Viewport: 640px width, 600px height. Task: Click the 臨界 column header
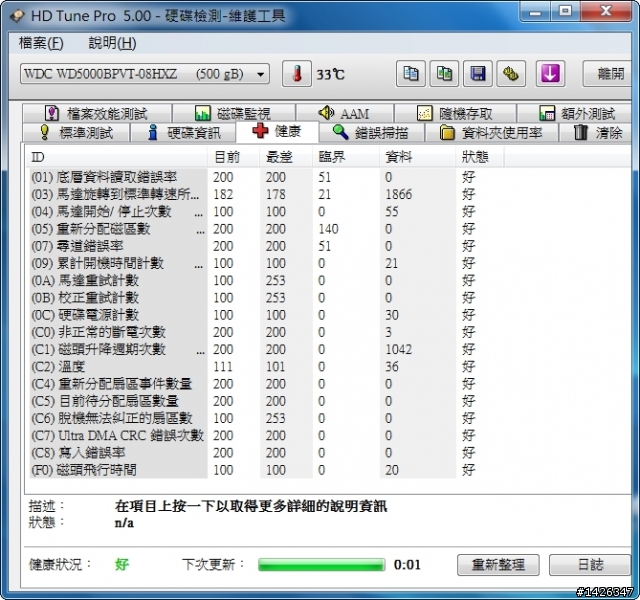[x=346, y=157]
